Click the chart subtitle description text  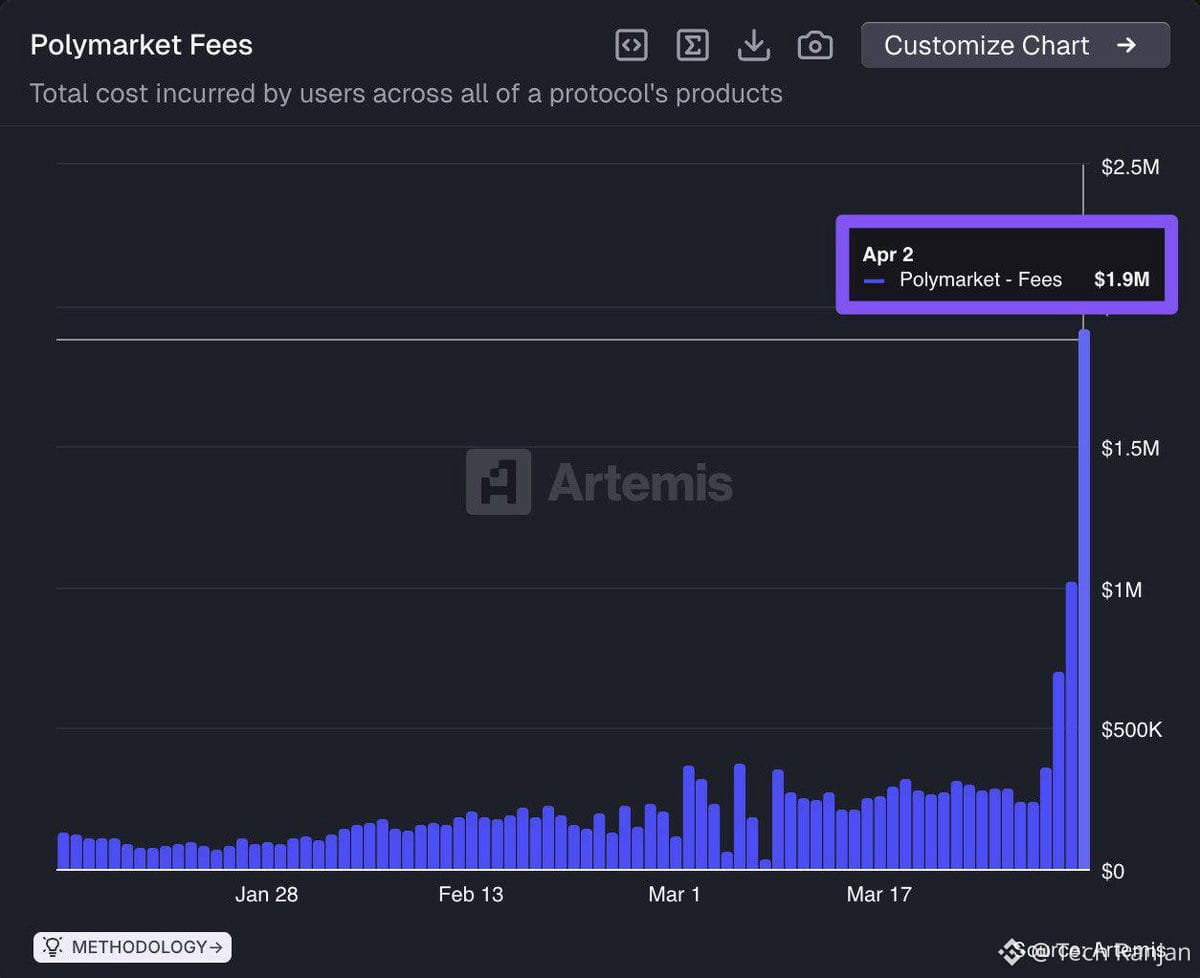[x=406, y=94]
